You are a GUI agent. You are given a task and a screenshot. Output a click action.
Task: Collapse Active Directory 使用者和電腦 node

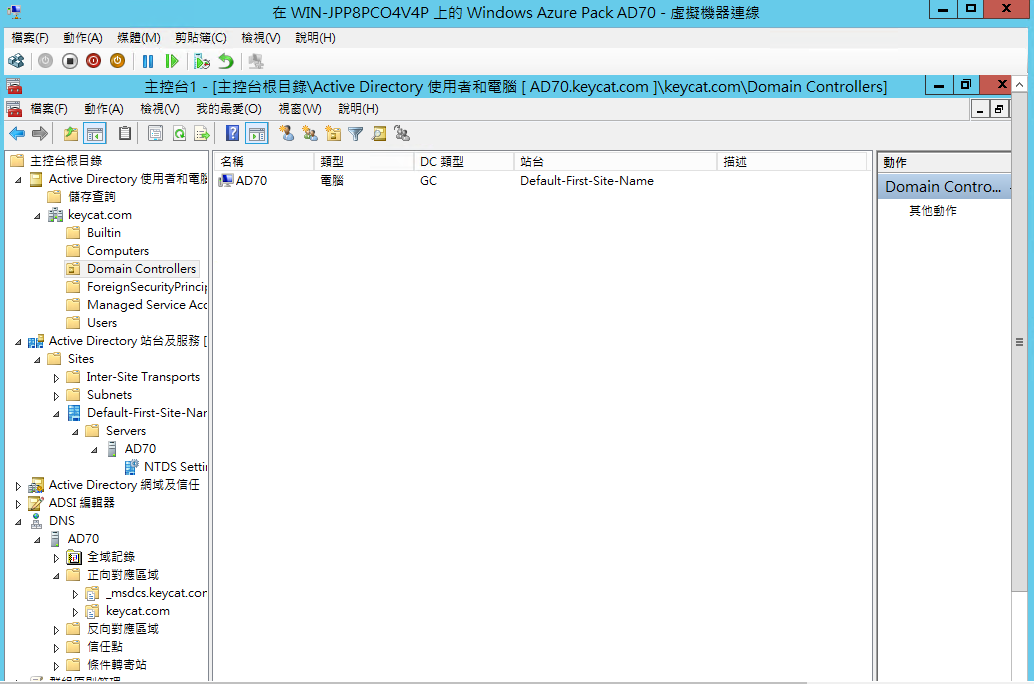pyautogui.click(x=18, y=179)
